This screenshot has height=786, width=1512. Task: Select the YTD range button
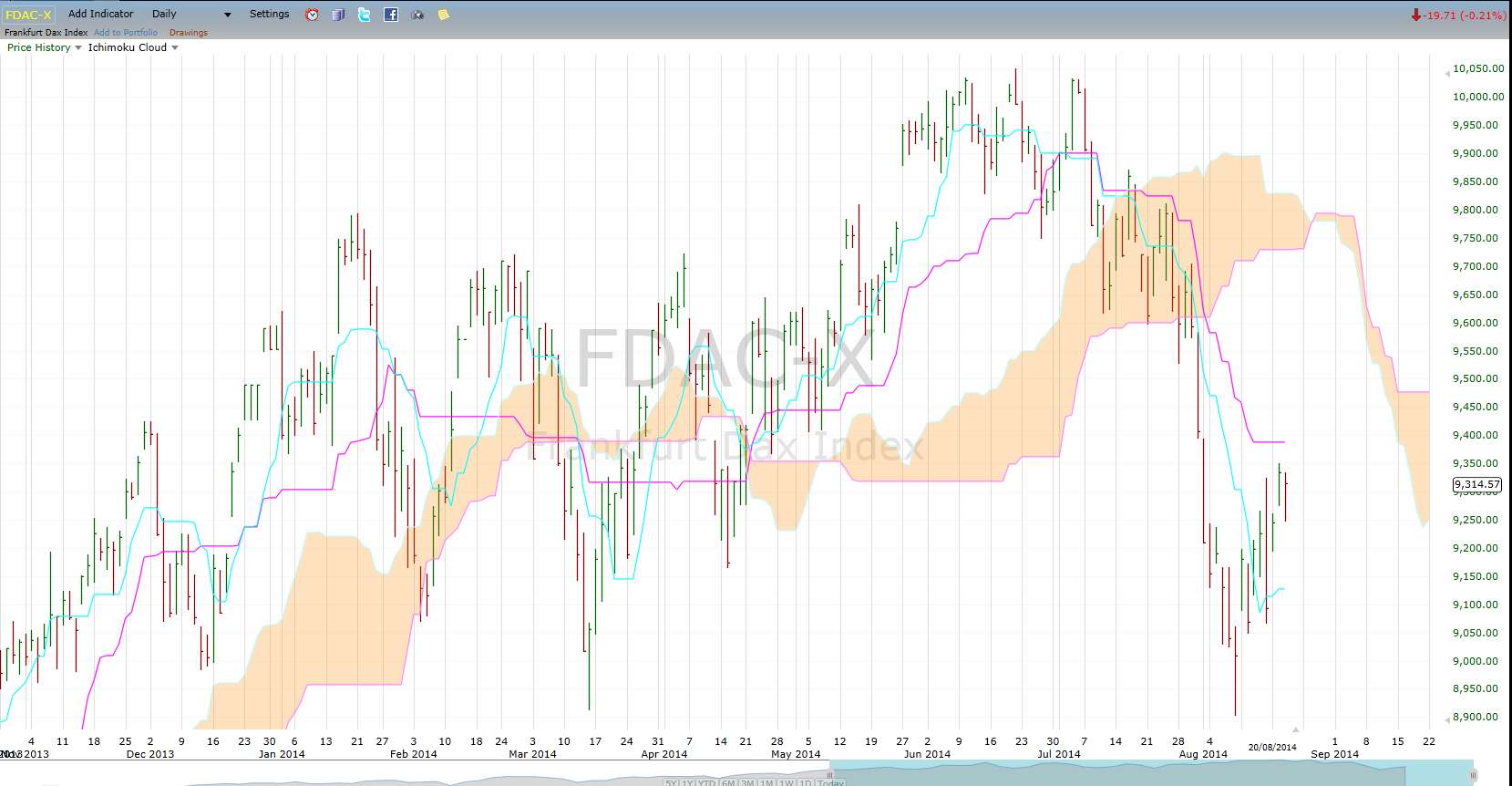point(706,782)
